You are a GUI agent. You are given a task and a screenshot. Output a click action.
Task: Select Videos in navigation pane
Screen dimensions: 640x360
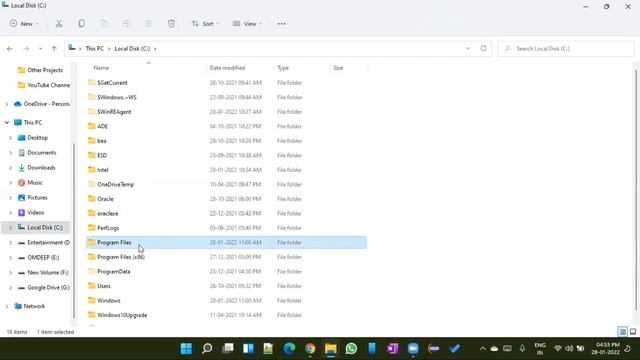click(x=36, y=213)
